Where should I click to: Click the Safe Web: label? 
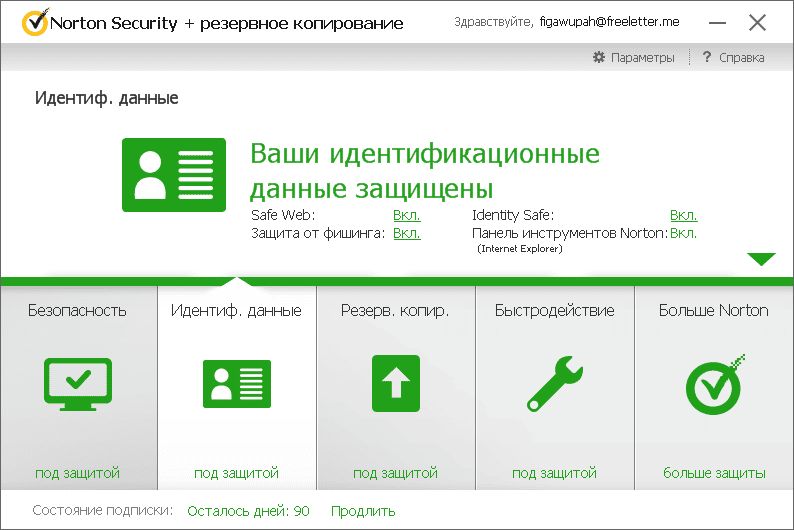(x=283, y=215)
